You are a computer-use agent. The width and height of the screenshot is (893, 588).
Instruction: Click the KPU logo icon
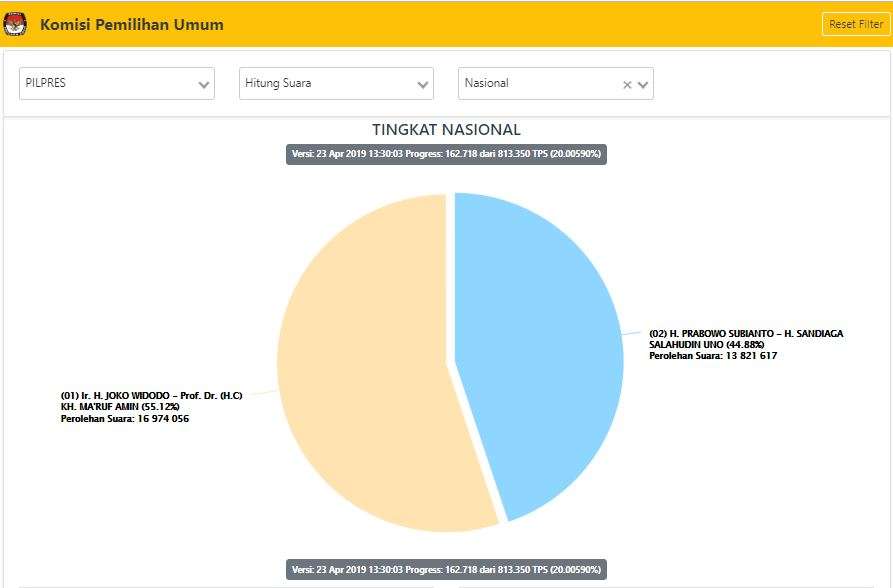click(x=15, y=24)
